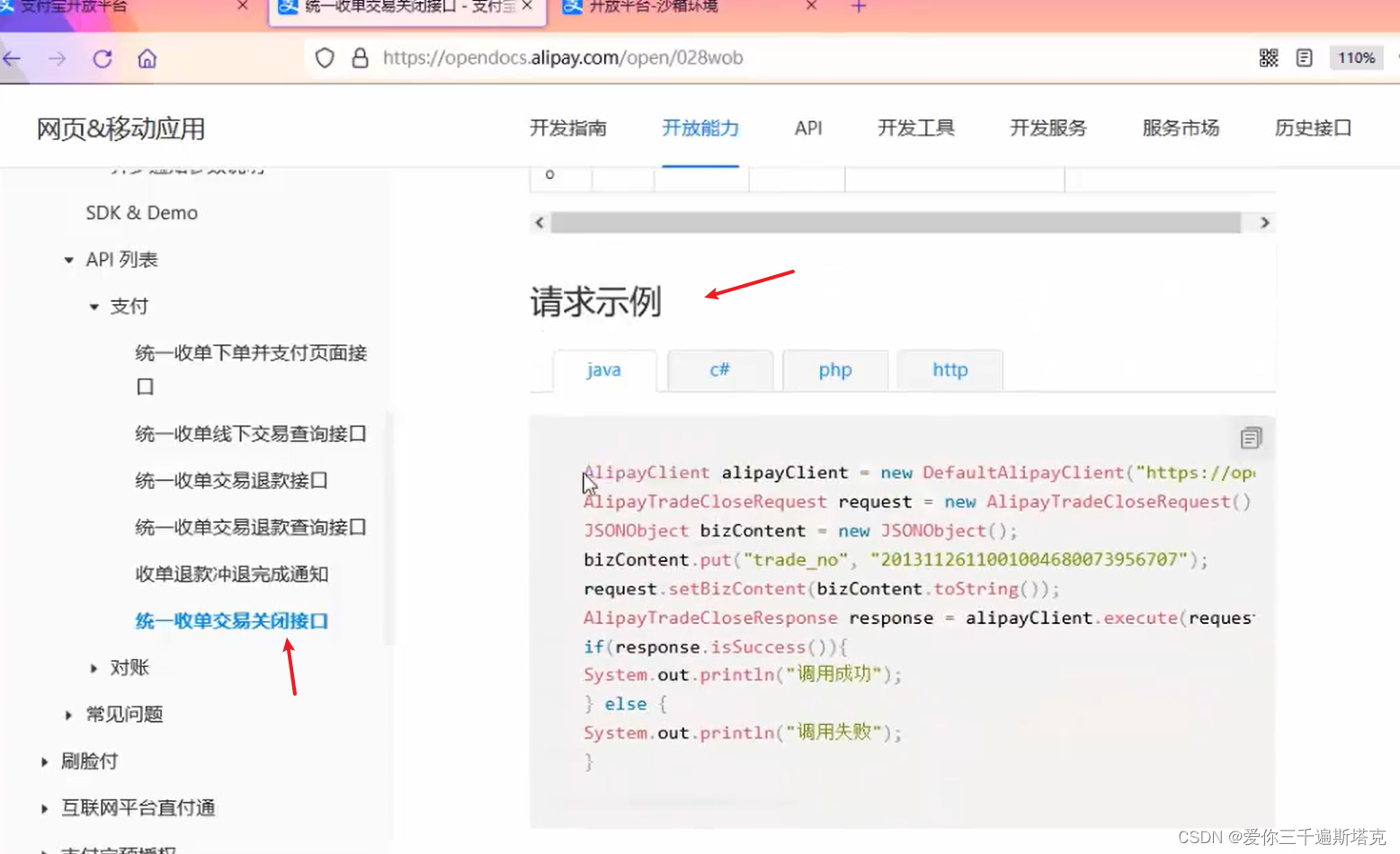1400x854 pixels.
Task: Click the browser forward arrow
Action: (x=58, y=58)
